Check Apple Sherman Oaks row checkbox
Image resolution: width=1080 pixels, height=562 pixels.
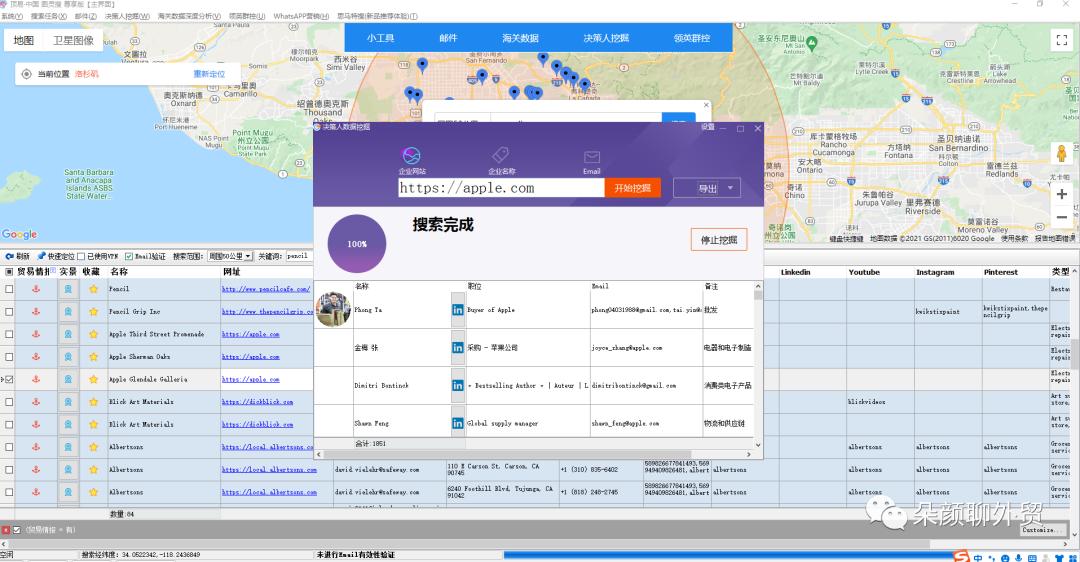(9, 357)
